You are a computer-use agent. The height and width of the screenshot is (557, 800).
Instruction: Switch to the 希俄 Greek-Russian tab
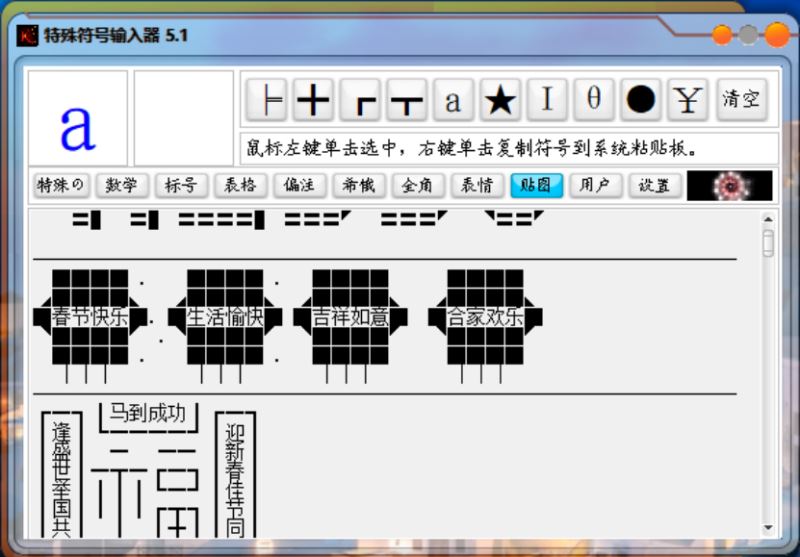pyautogui.click(x=359, y=185)
